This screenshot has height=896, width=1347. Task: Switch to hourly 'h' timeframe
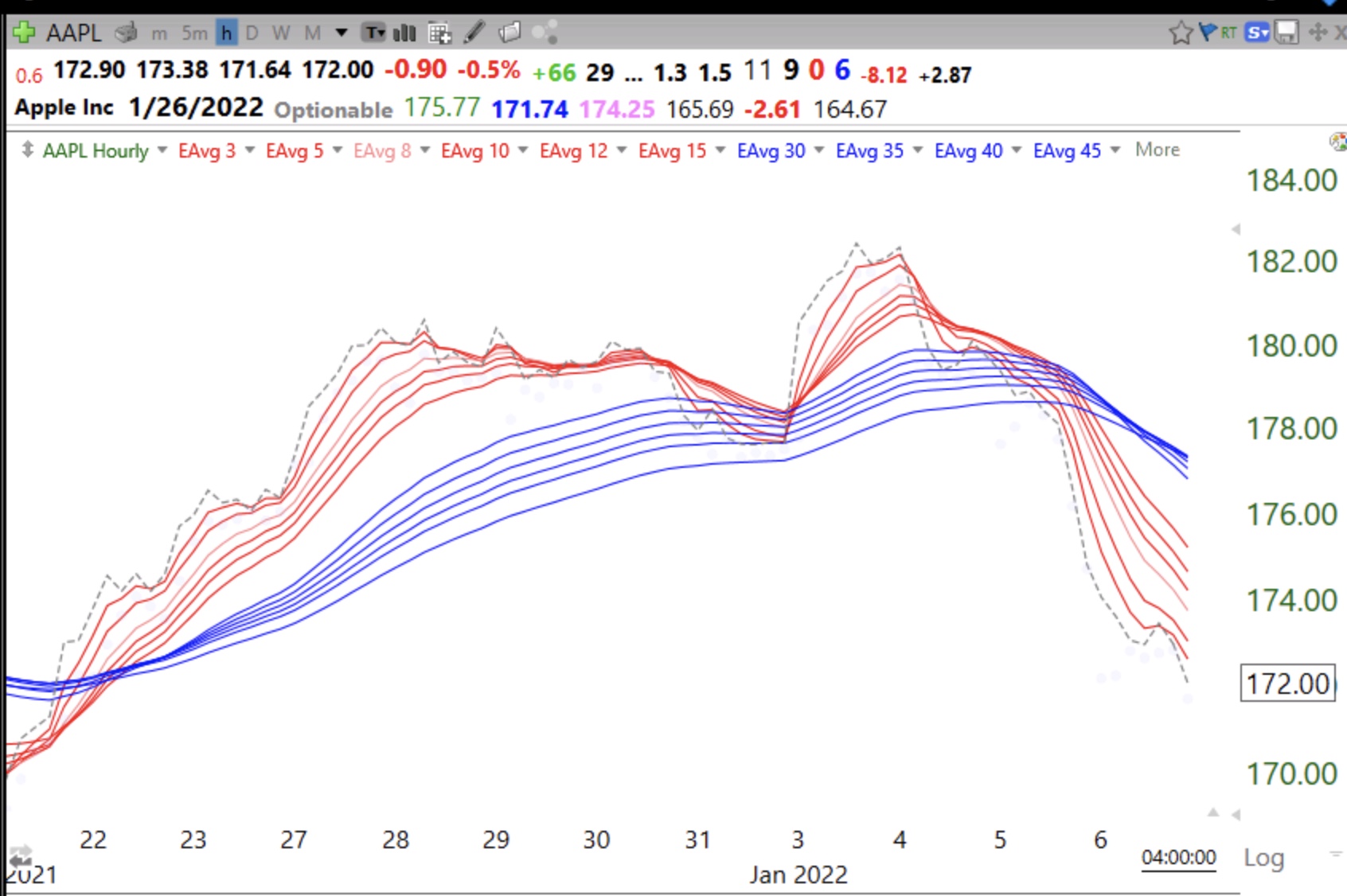[x=227, y=33]
